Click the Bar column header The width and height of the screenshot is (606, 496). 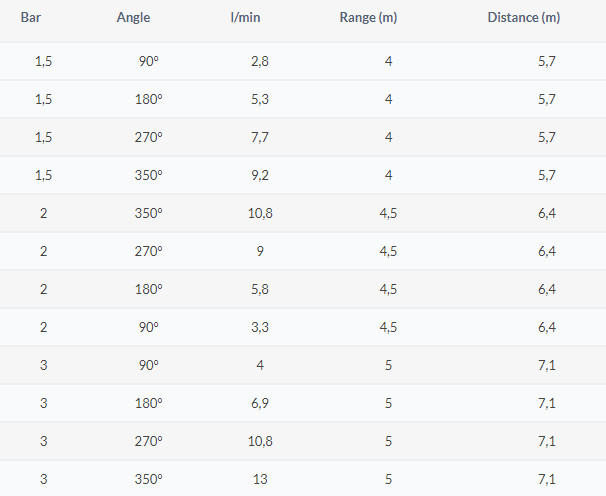tap(31, 17)
